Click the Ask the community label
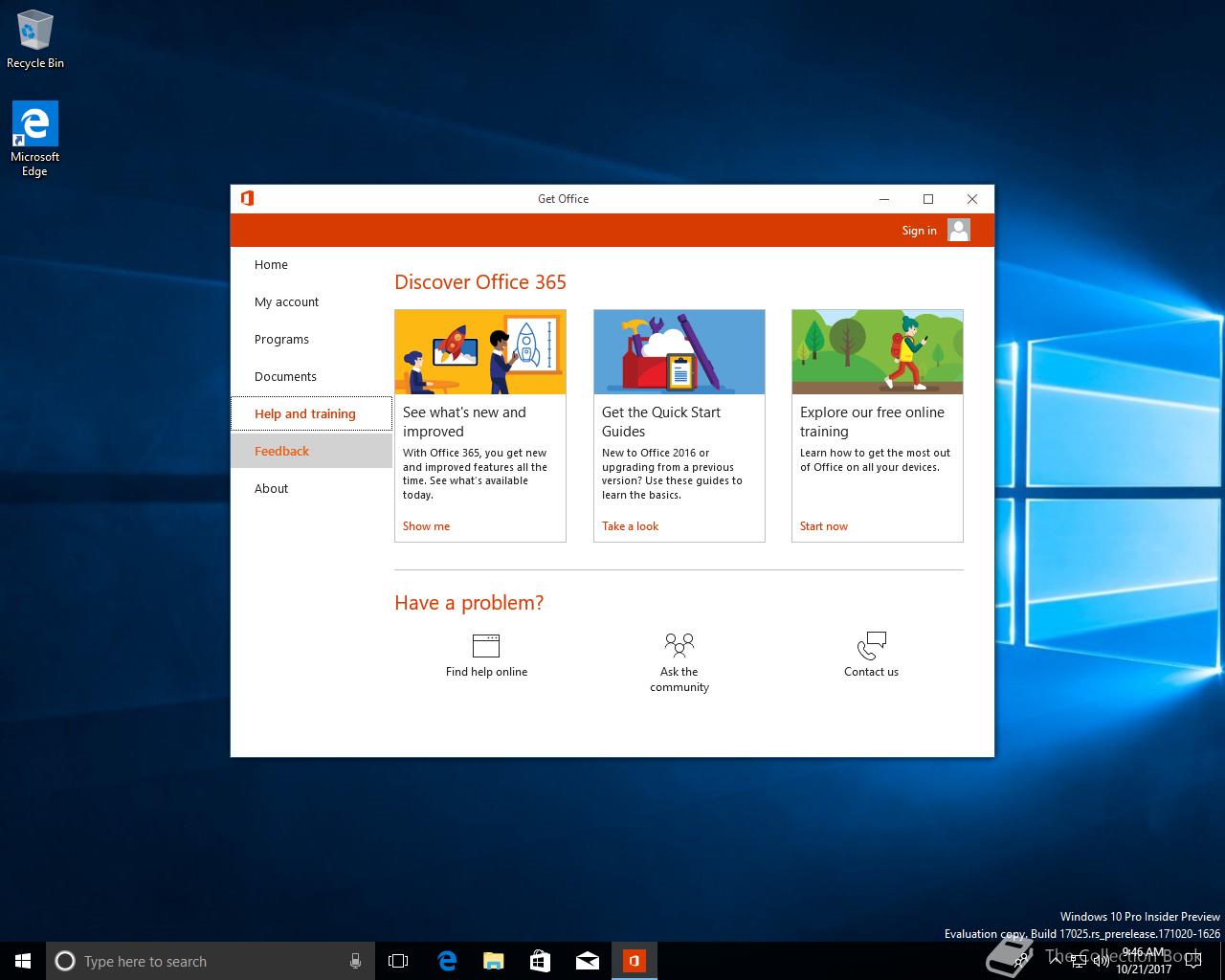This screenshot has width=1225, height=980. 679,679
